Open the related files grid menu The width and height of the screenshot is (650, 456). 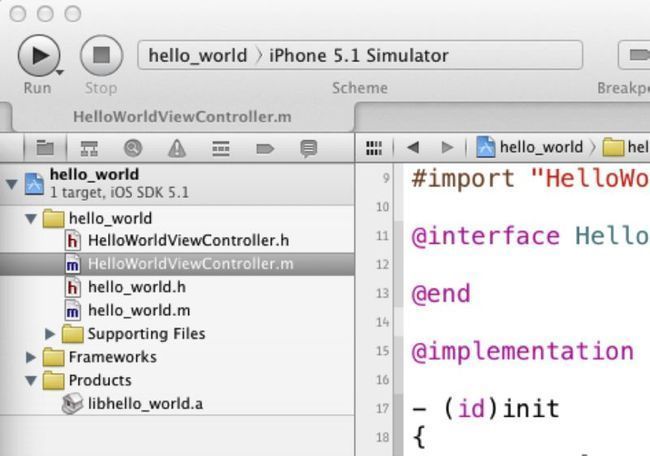pos(374,148)
